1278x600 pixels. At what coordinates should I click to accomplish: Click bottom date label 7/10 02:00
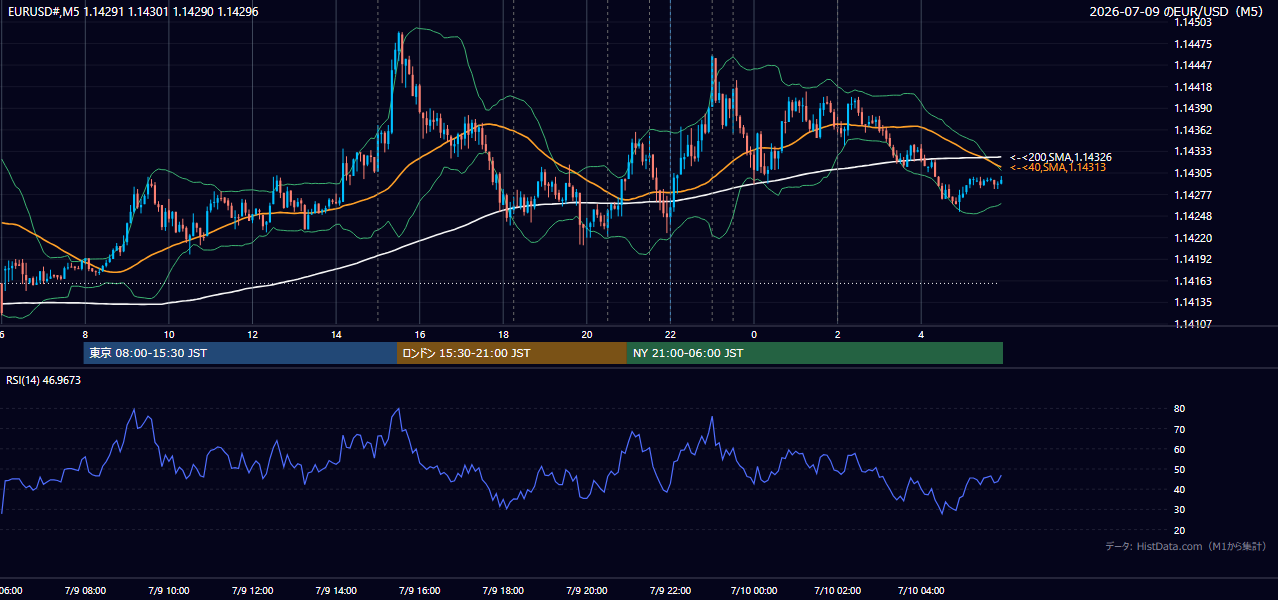[x=837, y=591]
